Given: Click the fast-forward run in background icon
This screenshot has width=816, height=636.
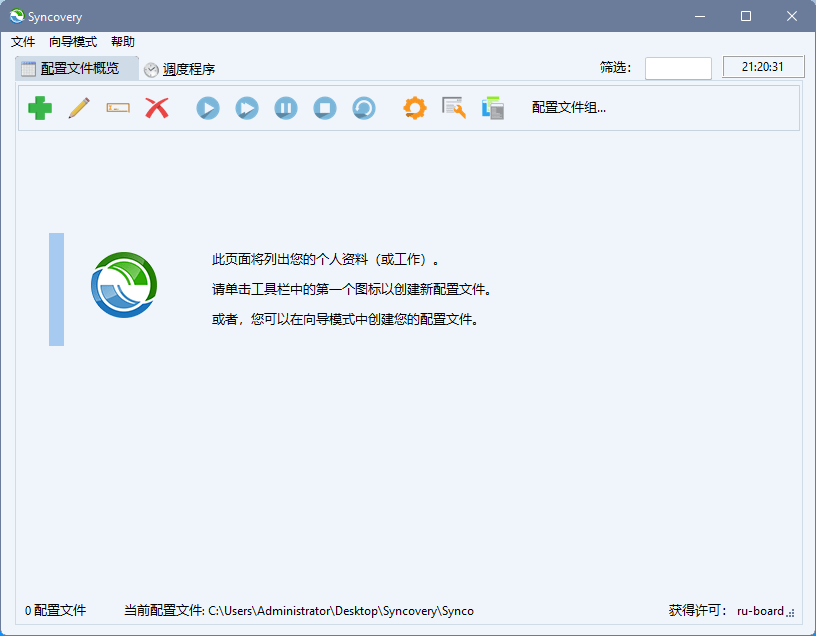Looking at the screenshot, I should pyautogui.click(x=247, y=108).
